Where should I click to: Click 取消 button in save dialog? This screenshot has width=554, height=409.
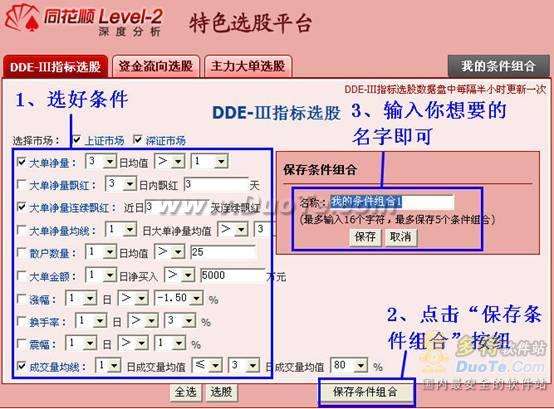[401, 237]
